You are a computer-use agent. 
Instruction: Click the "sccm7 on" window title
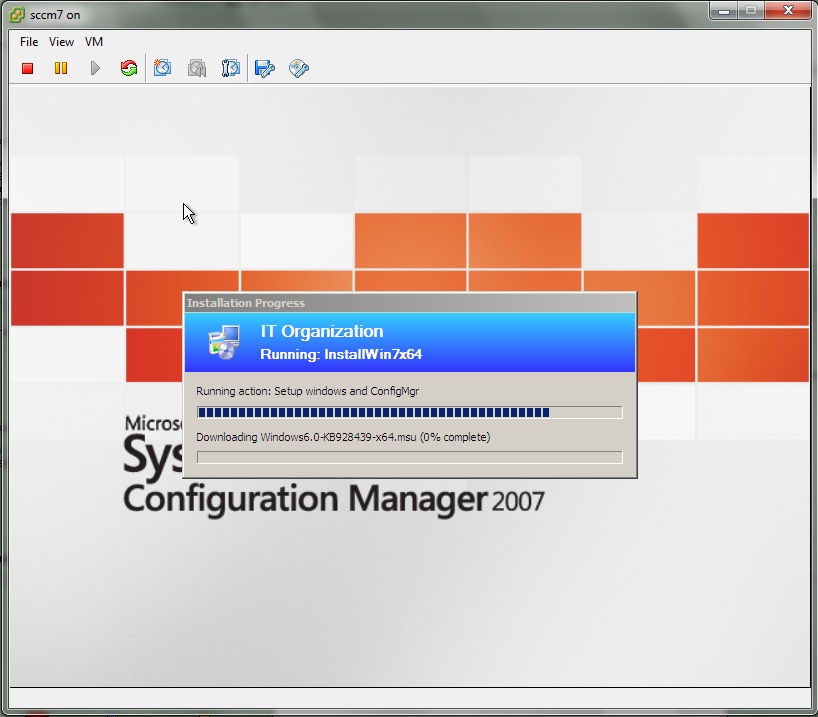point(55,15)
